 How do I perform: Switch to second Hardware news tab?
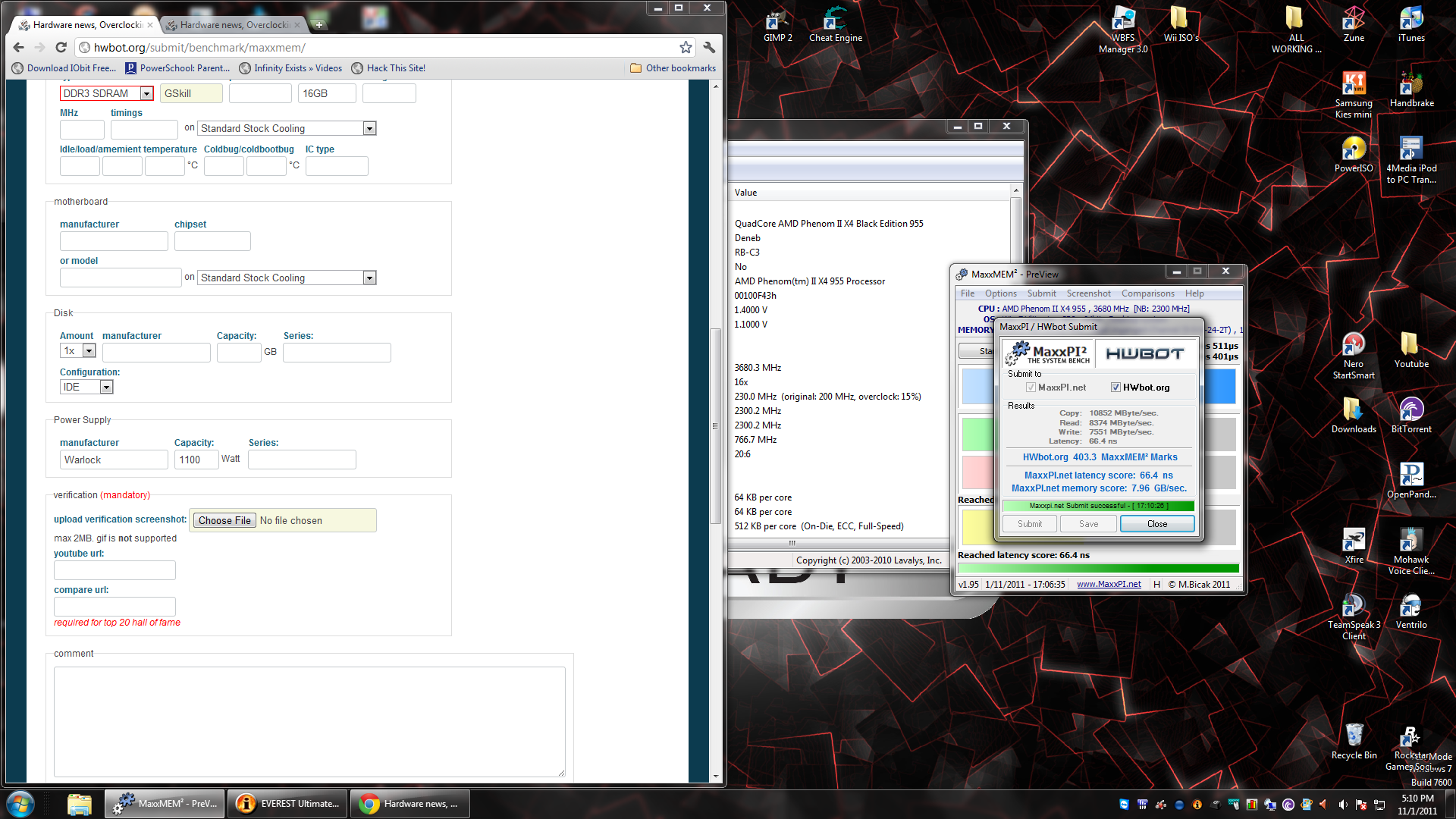pos(233,25)
